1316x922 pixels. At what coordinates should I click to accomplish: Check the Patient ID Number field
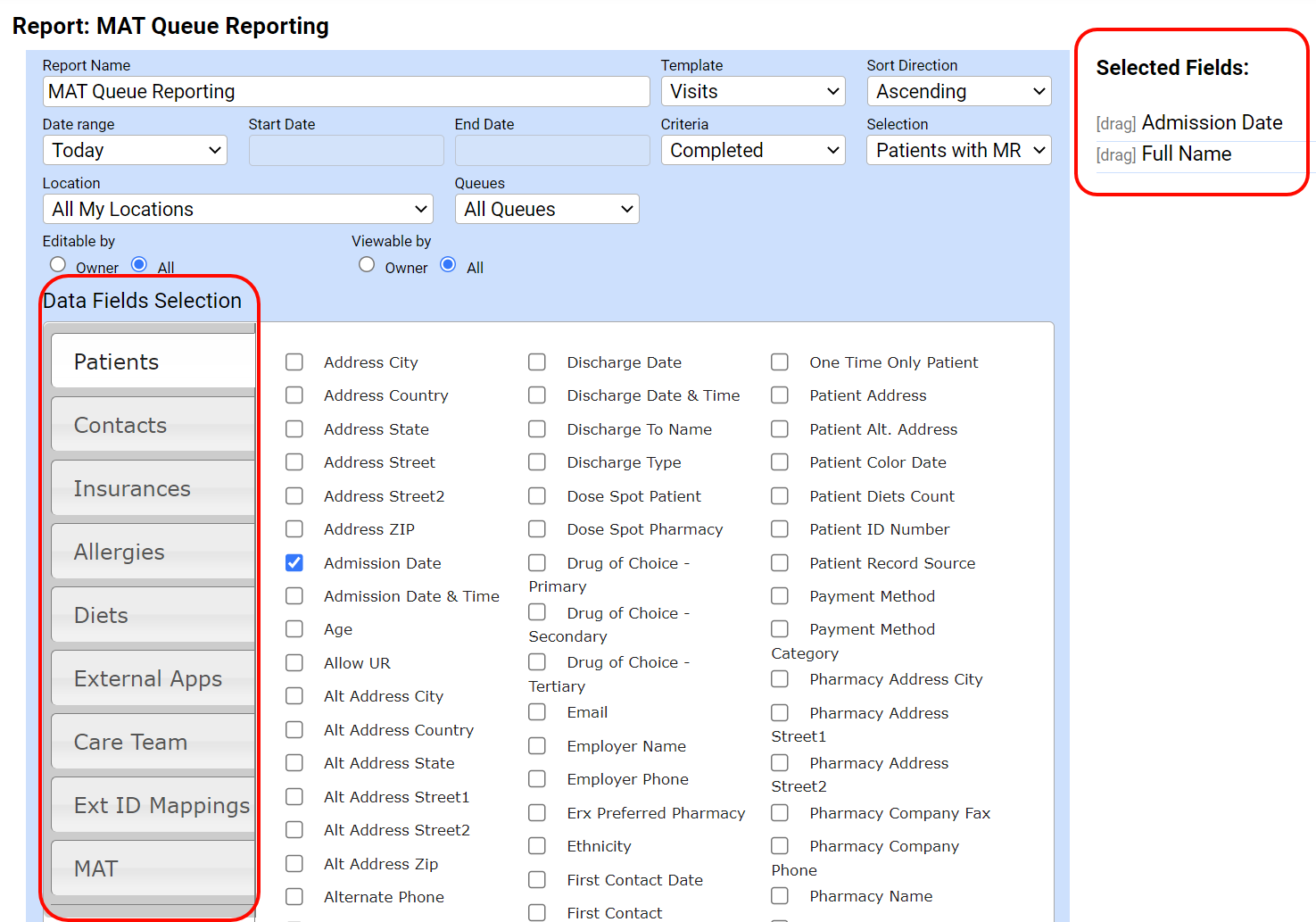(780, 529)
